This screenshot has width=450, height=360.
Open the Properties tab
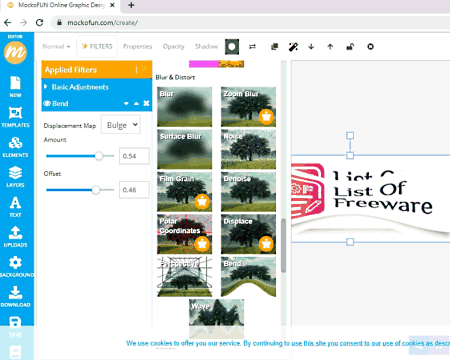pyautogui.click(x=137, y=46)
